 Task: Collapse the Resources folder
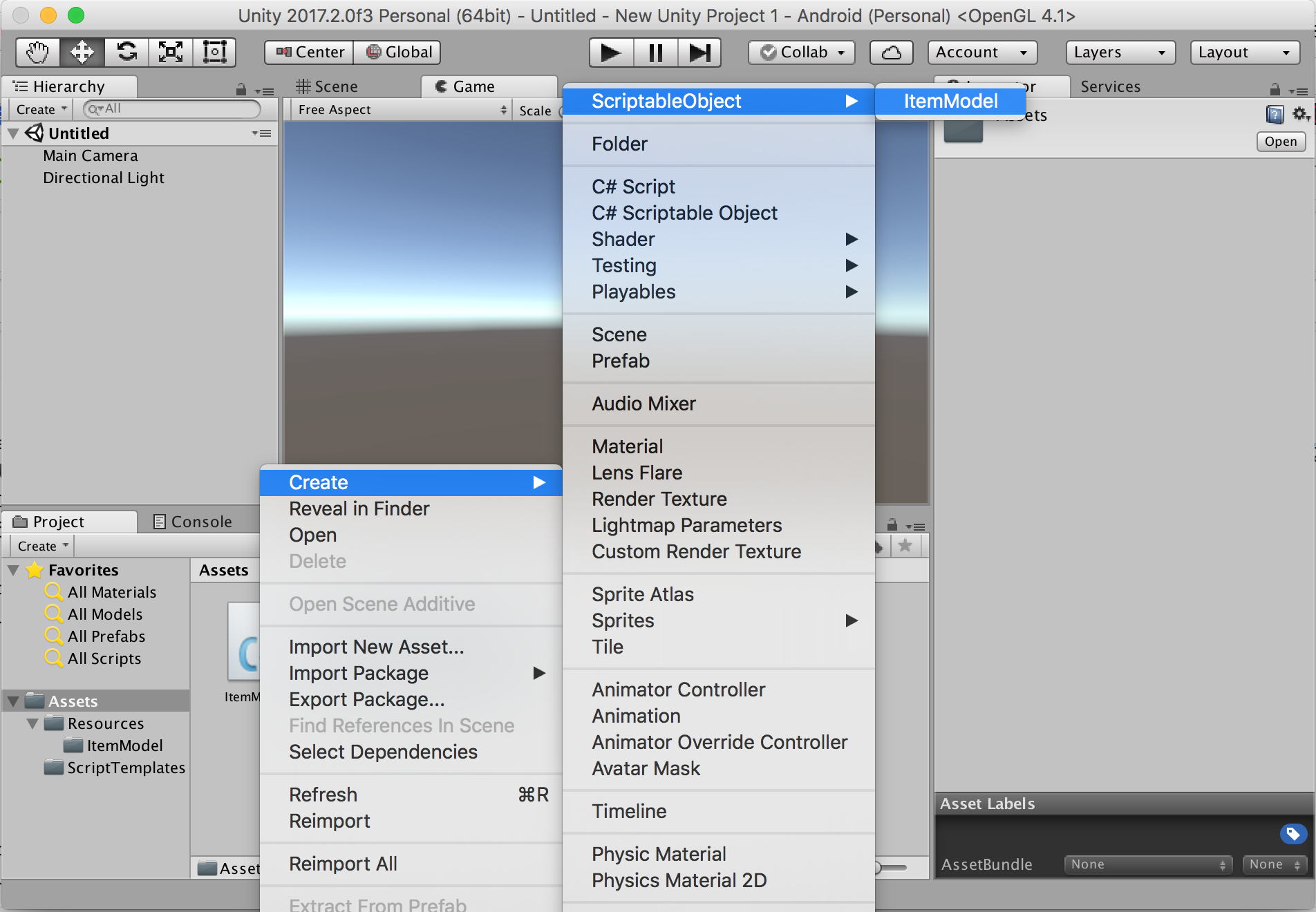(32, 723)
